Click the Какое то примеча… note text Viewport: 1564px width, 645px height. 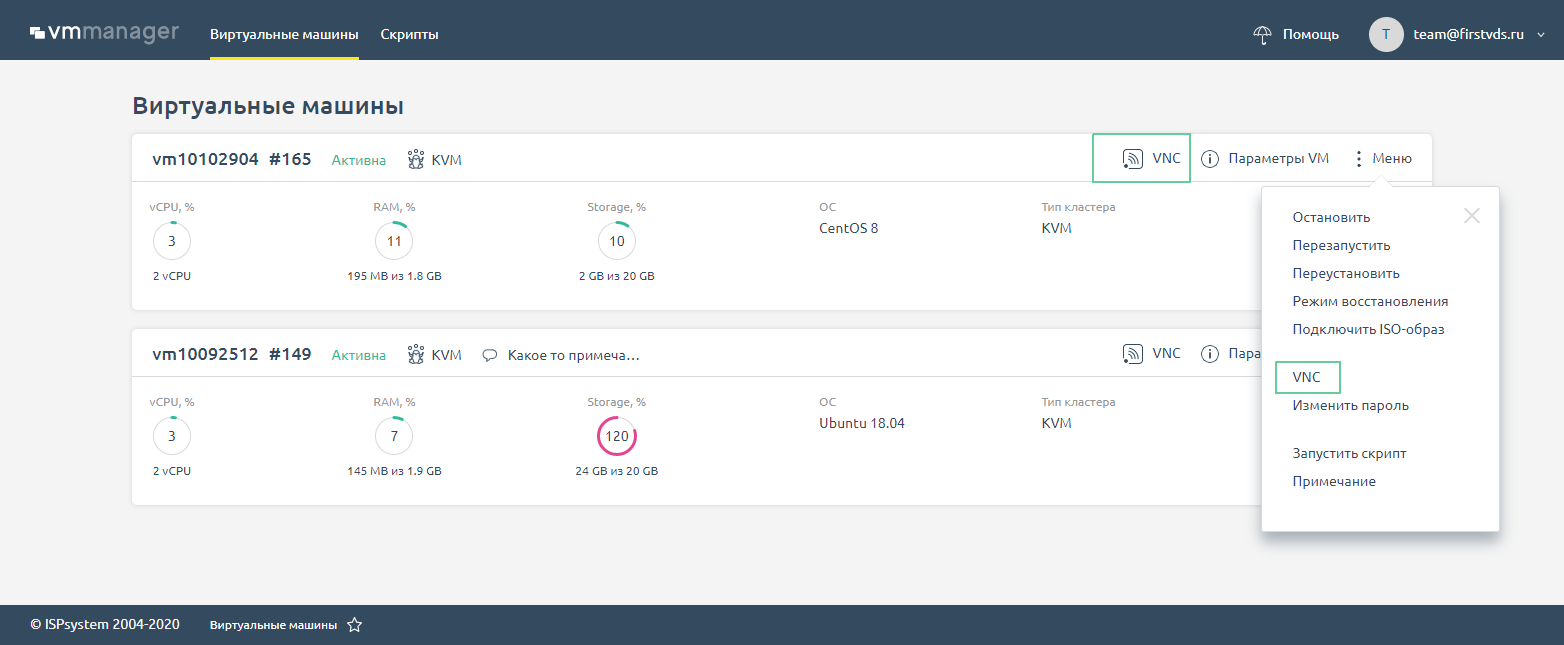573,355
